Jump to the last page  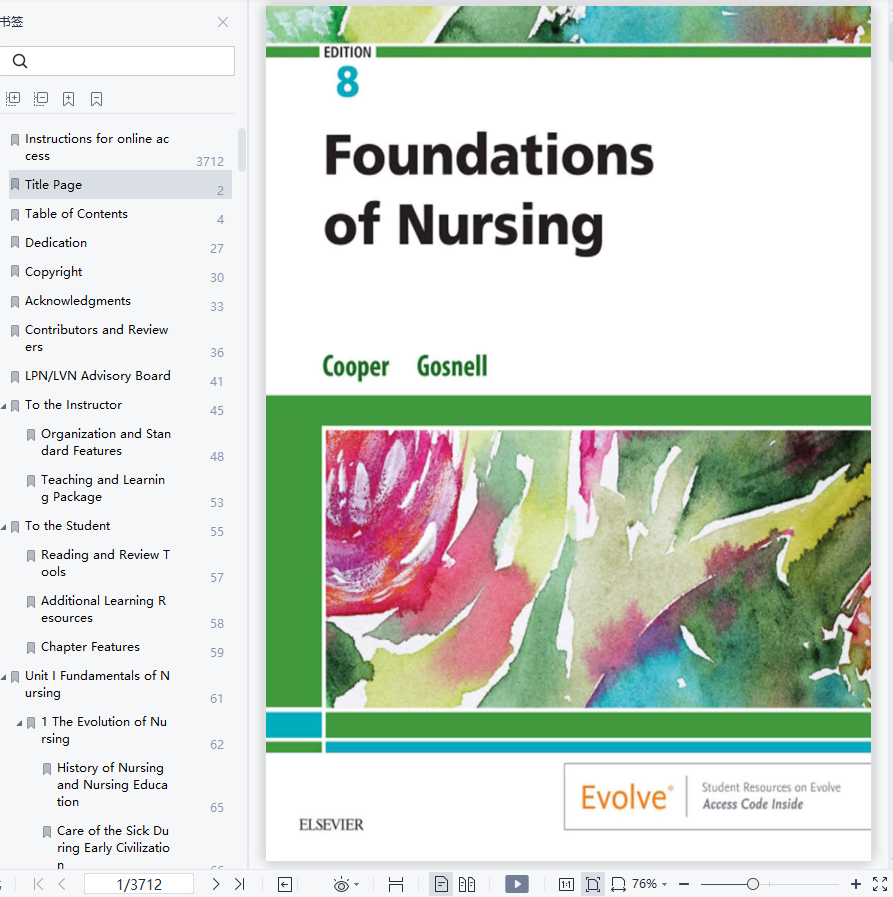[x=240, y=884]
